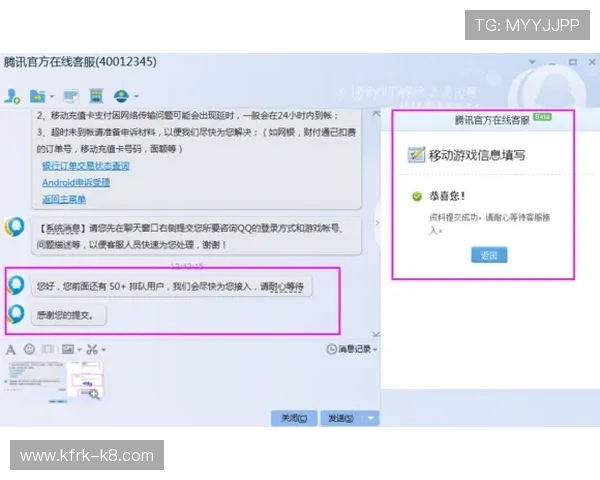600x480 pixels.
Task: Open the title bar dropdown menu arrow
Action: click(x=532, y=62)
